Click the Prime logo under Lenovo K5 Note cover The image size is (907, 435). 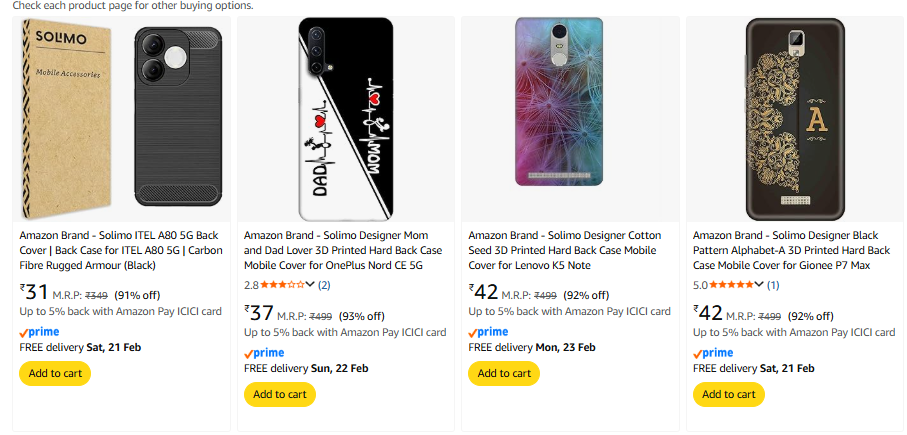pos(488,331)
